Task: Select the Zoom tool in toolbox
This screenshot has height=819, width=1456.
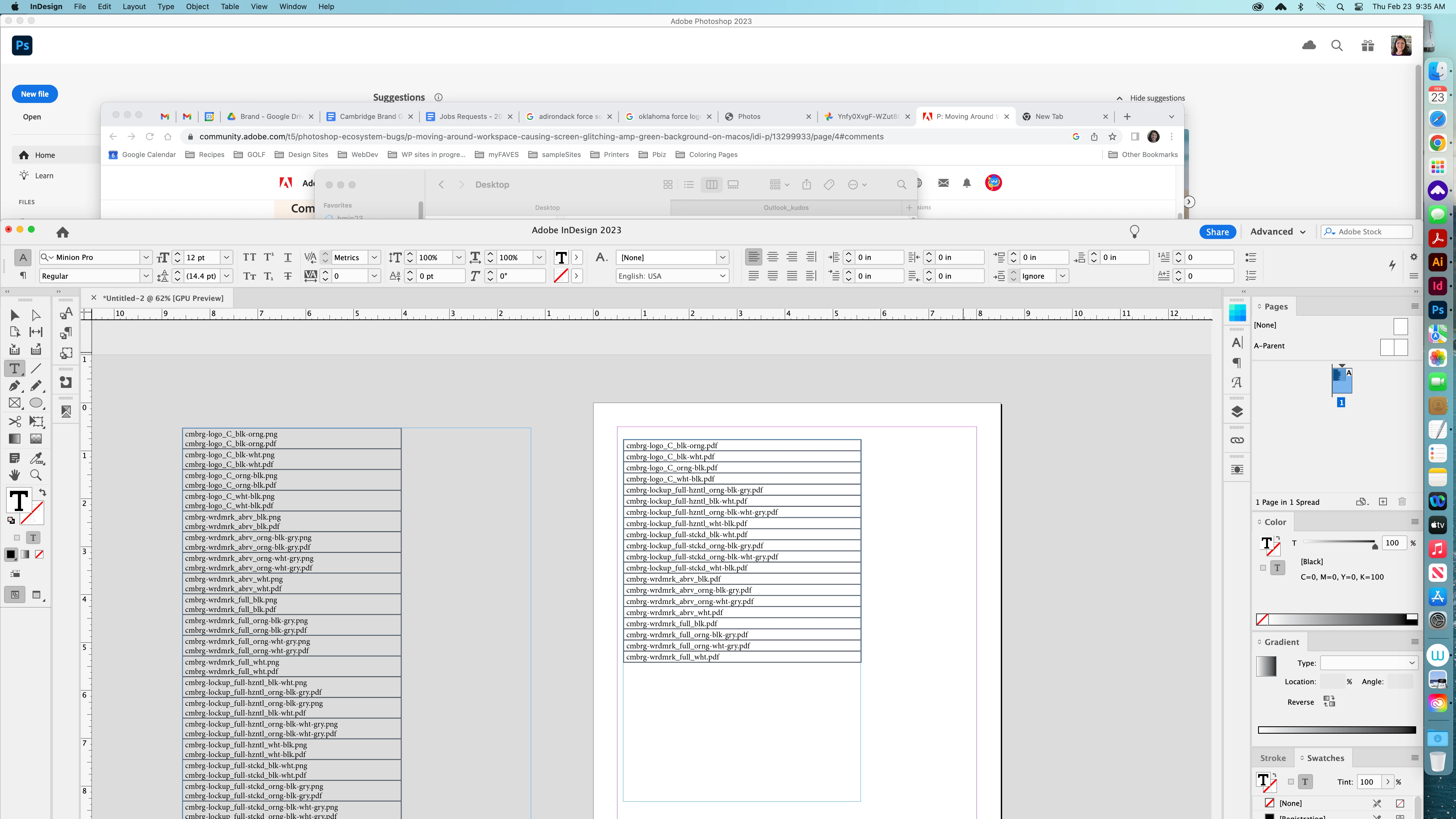Action: 36,475
